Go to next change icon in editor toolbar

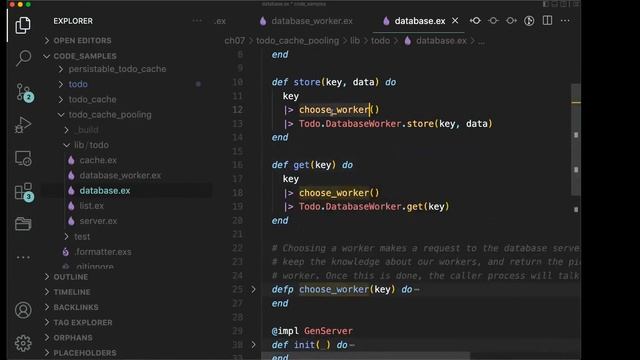511,21
